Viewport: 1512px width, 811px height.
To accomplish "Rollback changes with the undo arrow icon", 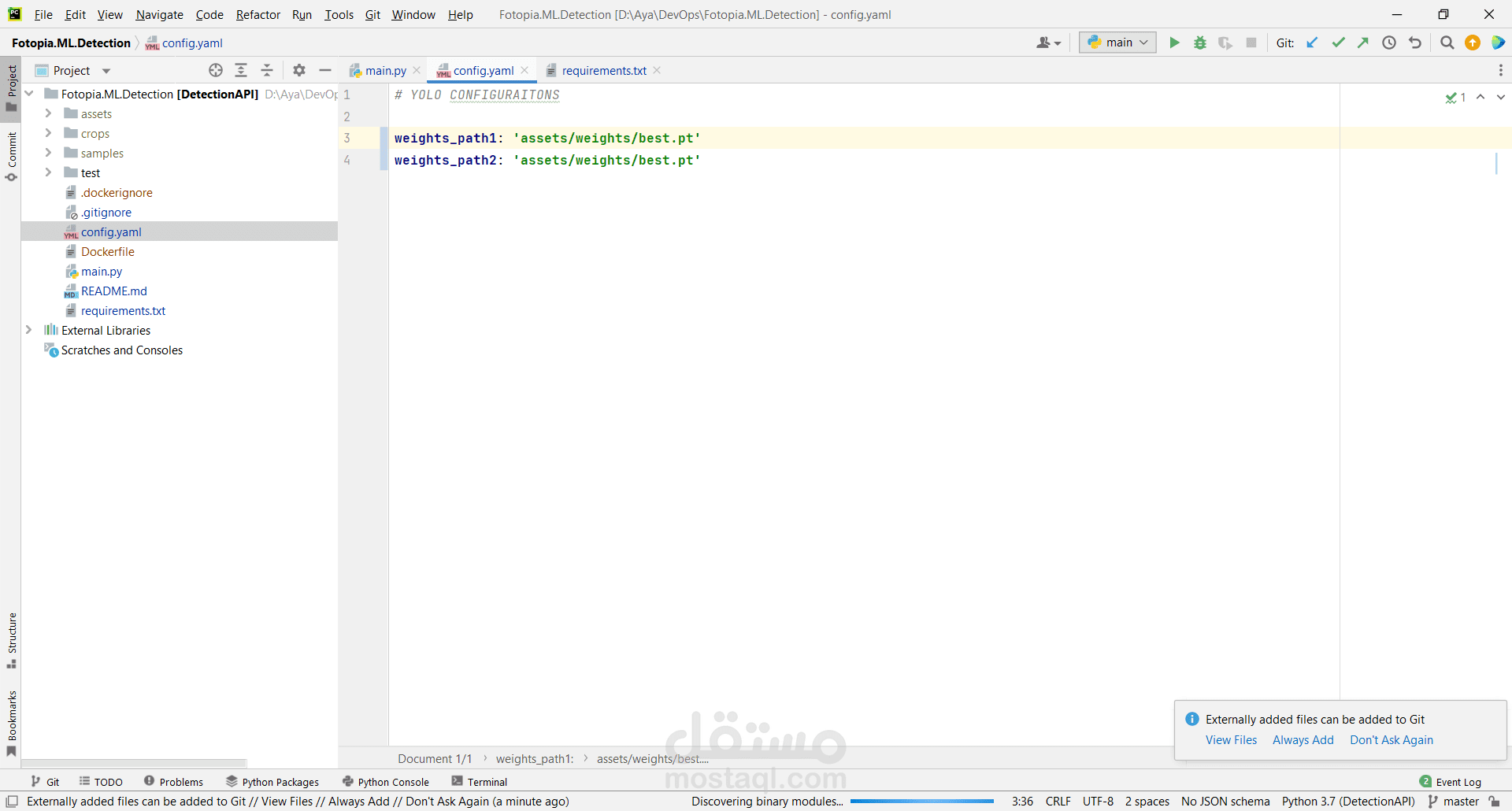I will (1415, 43).
